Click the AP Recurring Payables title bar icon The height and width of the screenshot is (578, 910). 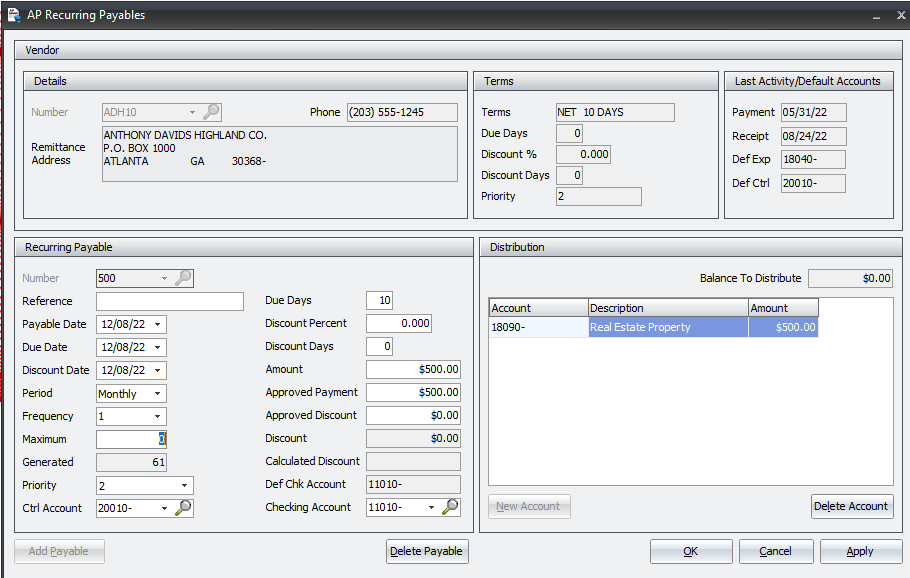[x=12, y=14]
